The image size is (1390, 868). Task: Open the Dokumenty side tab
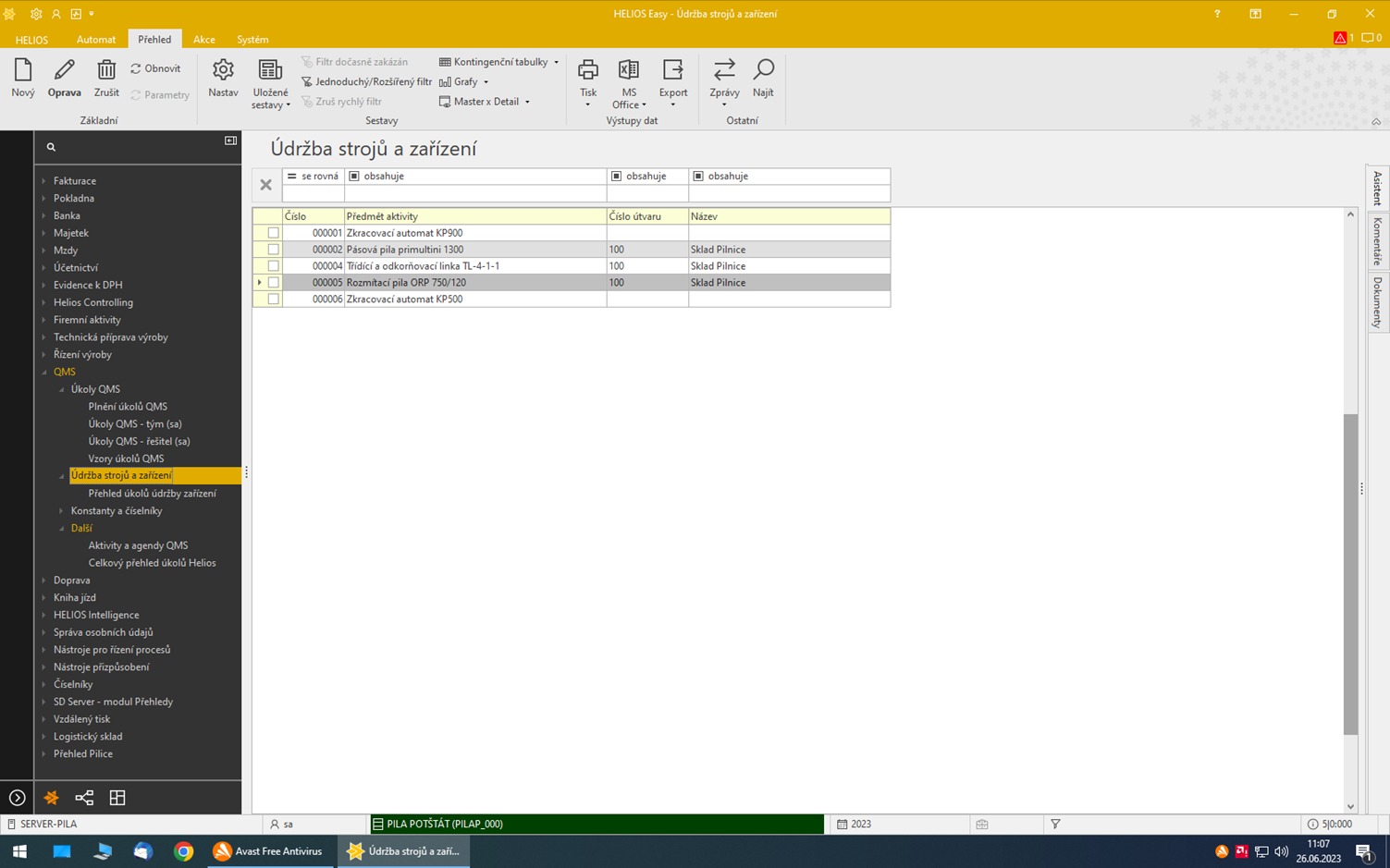(1377, 302)
